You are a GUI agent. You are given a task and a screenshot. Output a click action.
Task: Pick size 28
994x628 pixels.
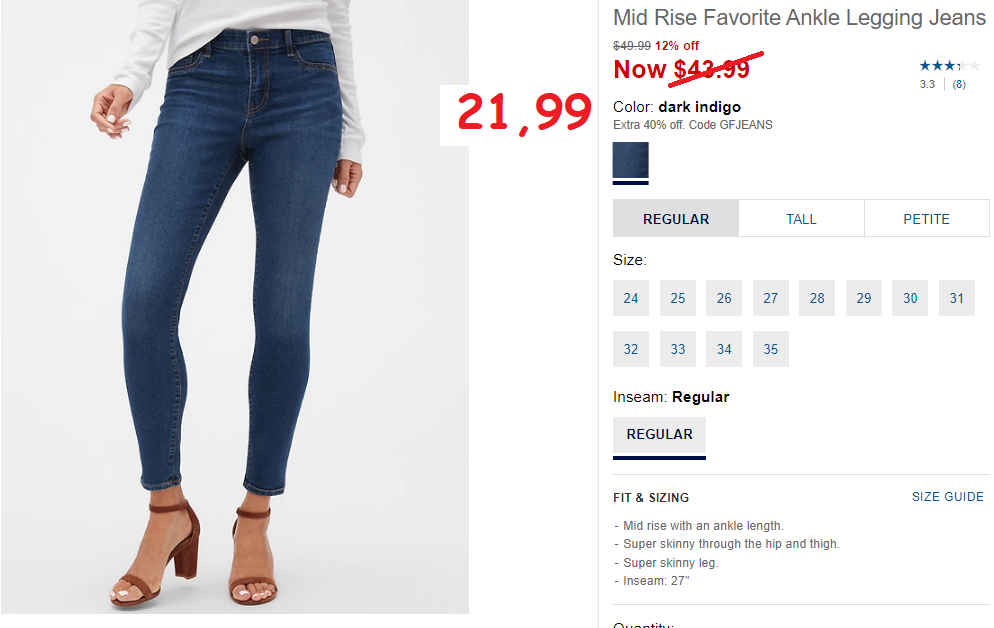coord(817,298)
